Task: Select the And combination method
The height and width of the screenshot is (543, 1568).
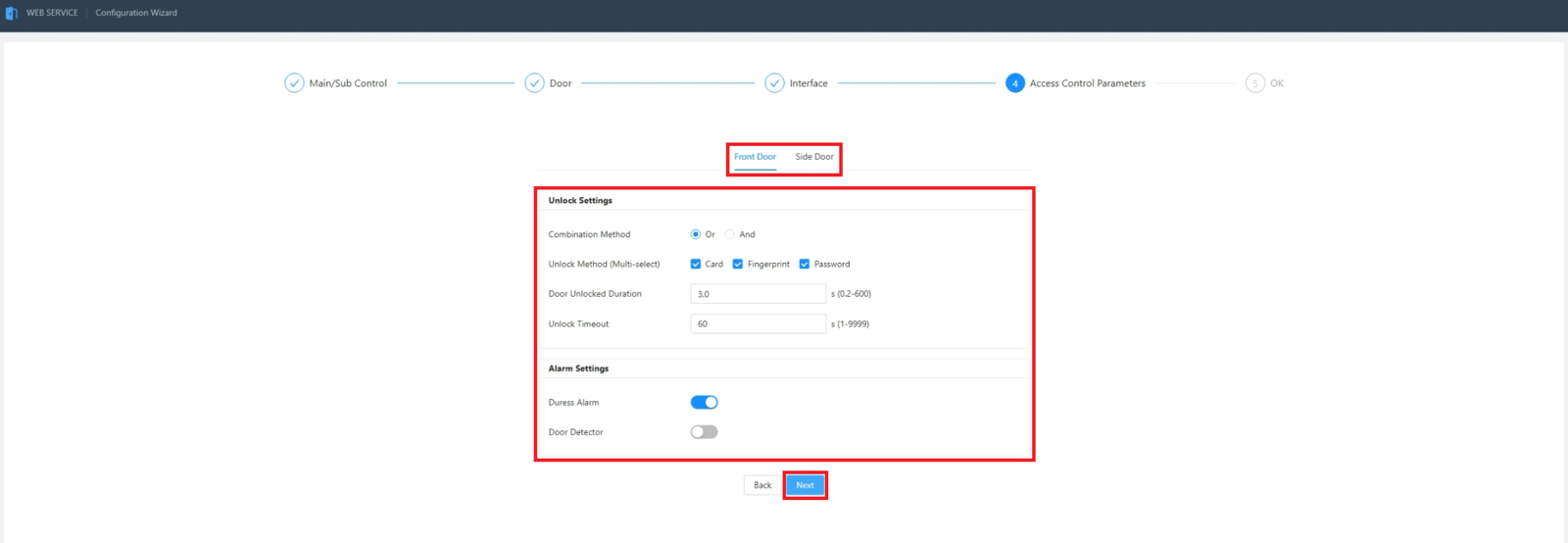Action: coord(730,234)
